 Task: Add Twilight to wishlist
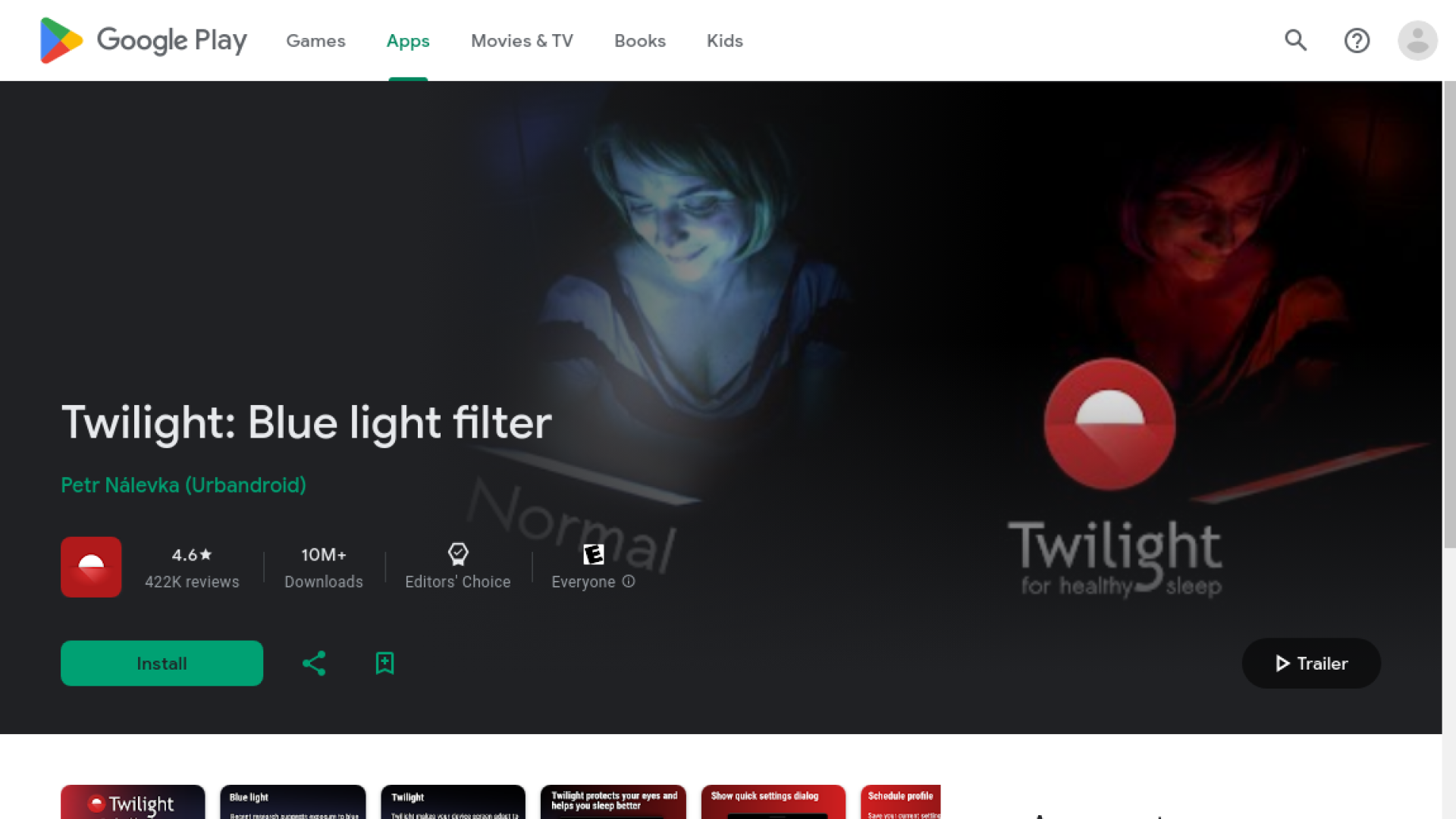click(x=384, y=663)
